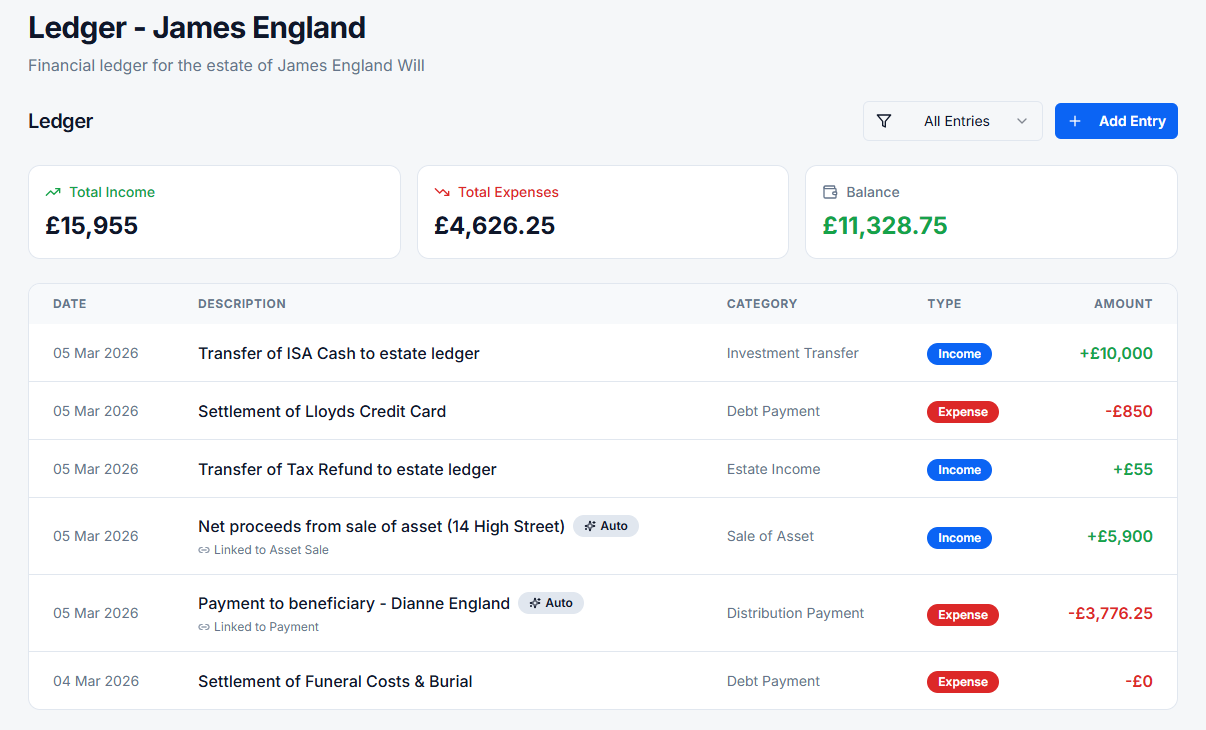Click the chevron on the All Entries selector
1206x730 pixels.
click(x=1022, y=120)
